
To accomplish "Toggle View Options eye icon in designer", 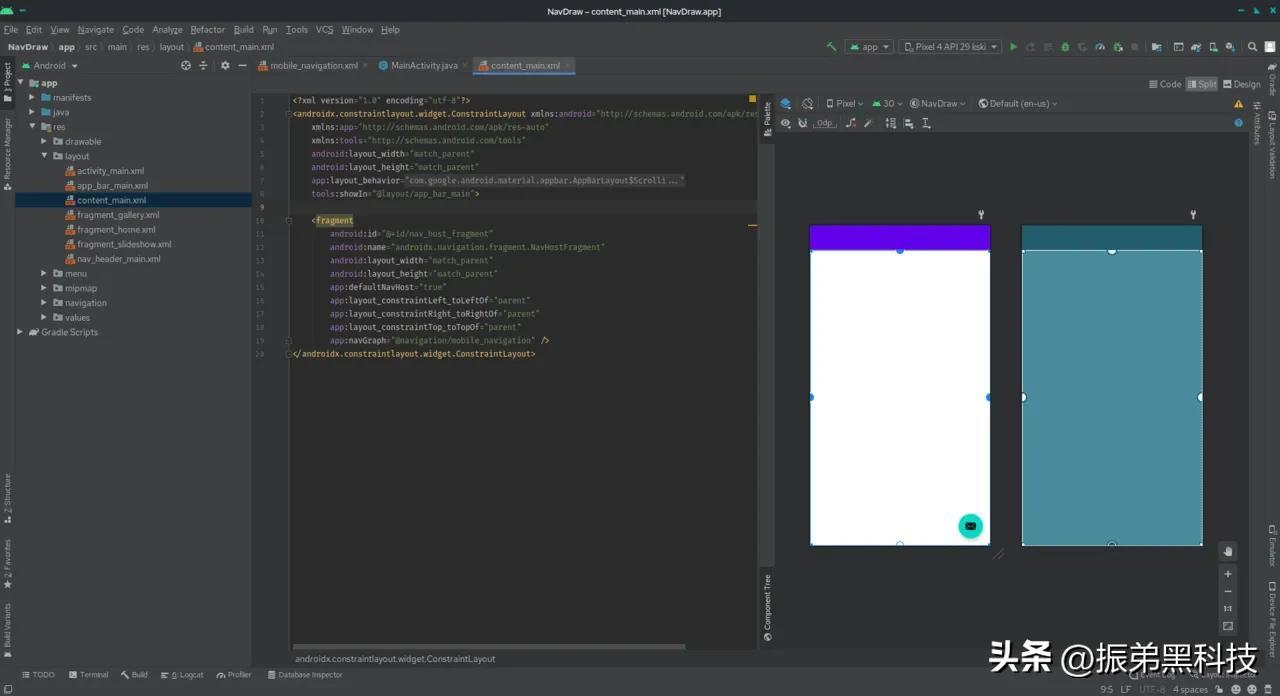I will tap(786, 123).
